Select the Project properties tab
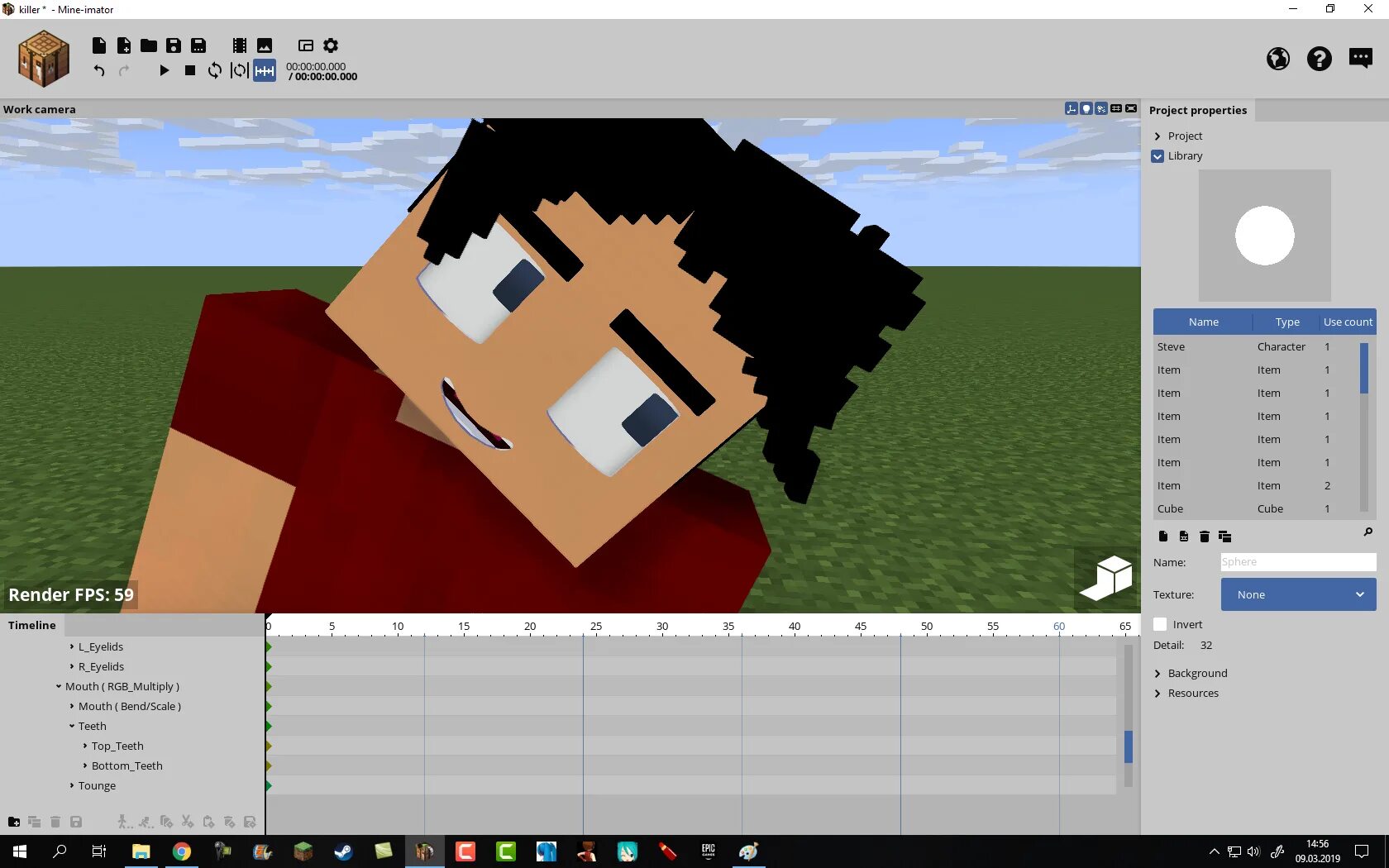Image resolution: width=1389 pixels, height=868 pixels. click(1198, 110)
